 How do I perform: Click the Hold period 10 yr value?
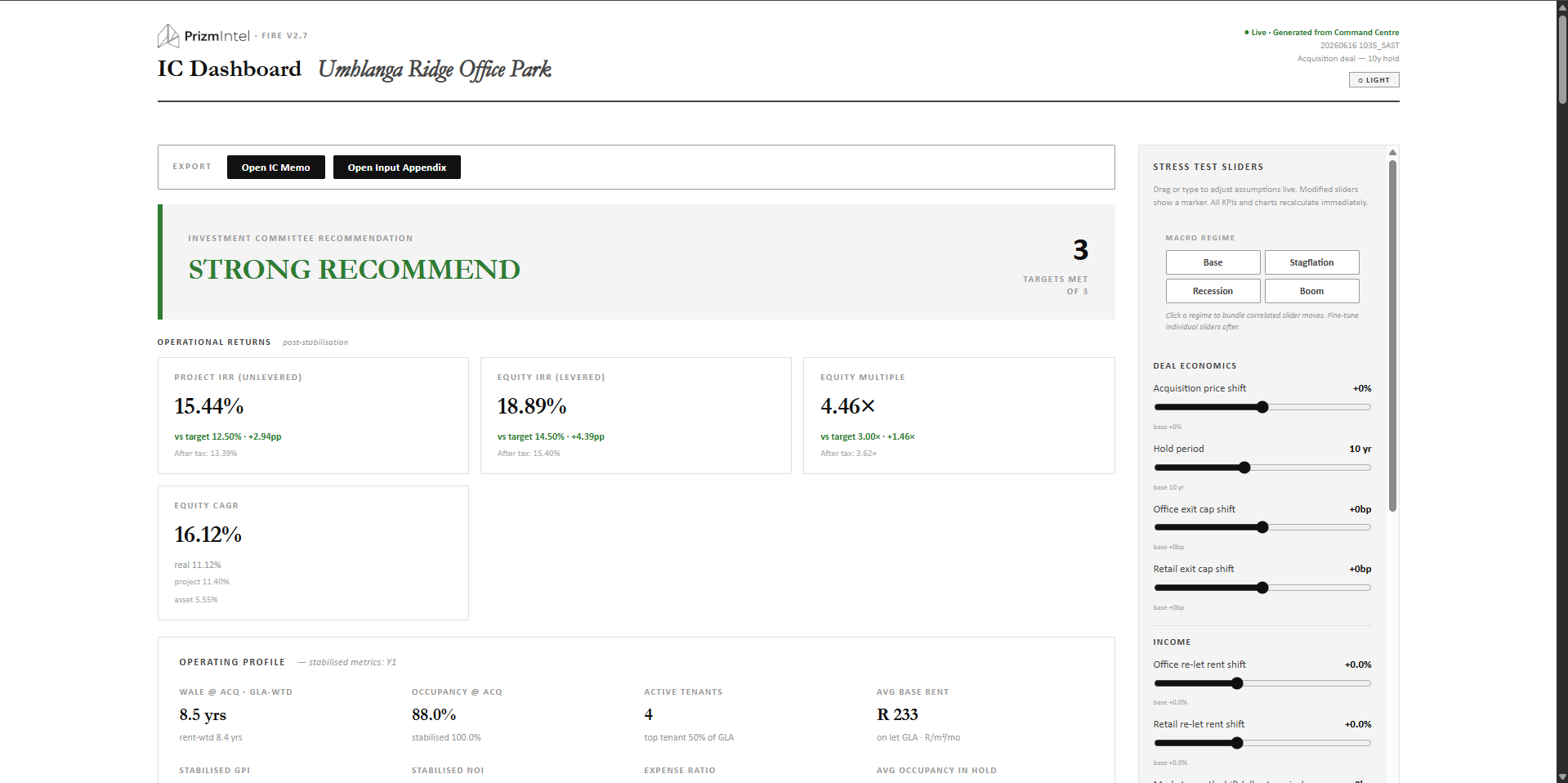click(x=1360, y=449)
